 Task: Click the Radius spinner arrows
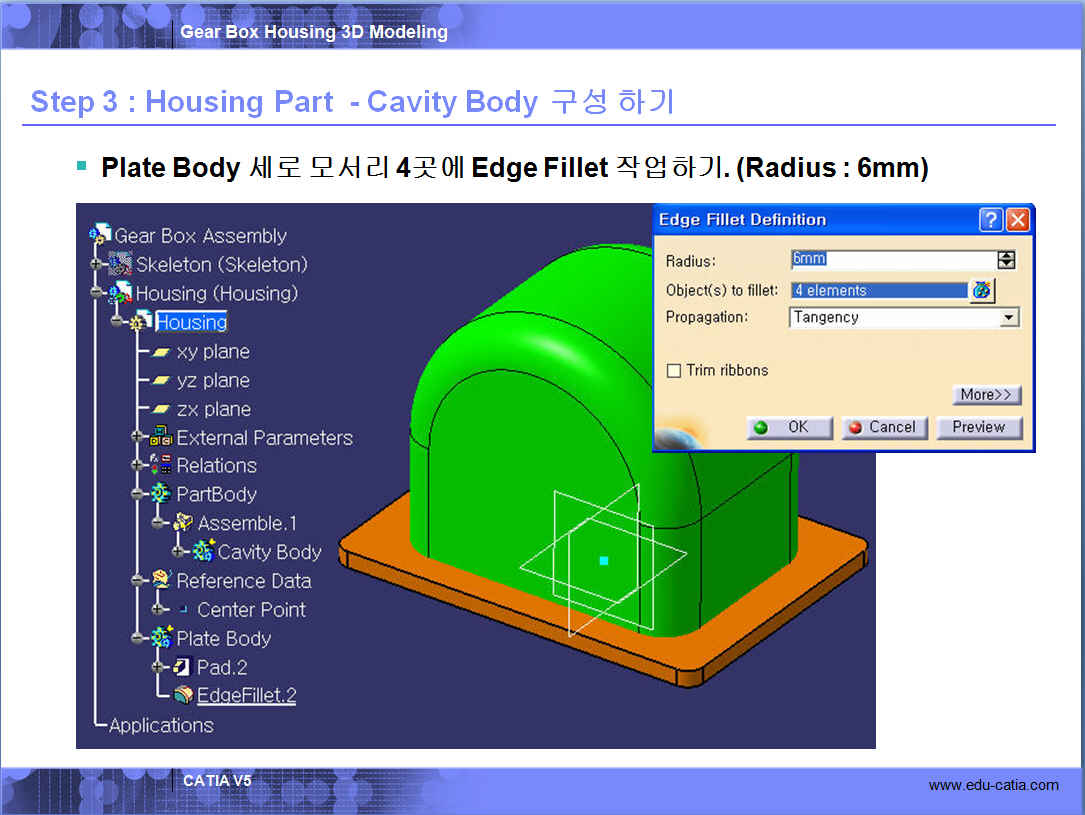click(x=1006, y=260)
